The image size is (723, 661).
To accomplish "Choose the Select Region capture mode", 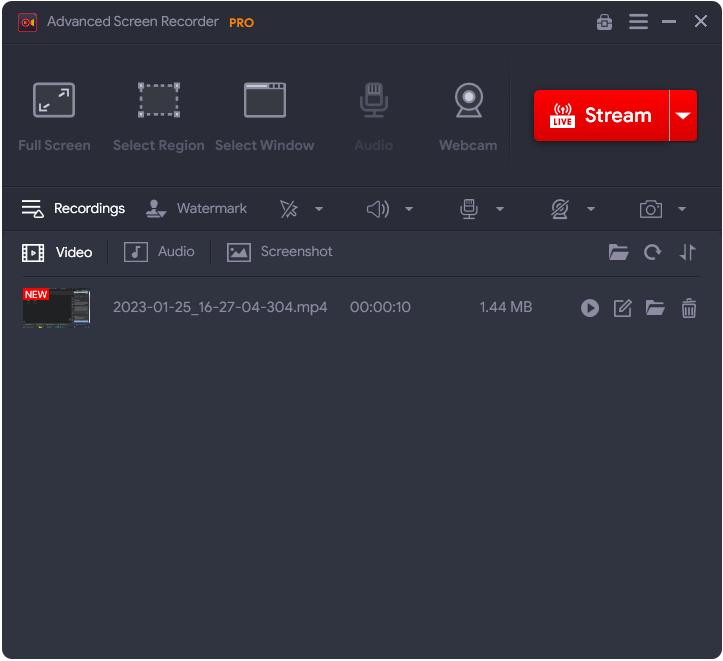I will click(158, 116).
